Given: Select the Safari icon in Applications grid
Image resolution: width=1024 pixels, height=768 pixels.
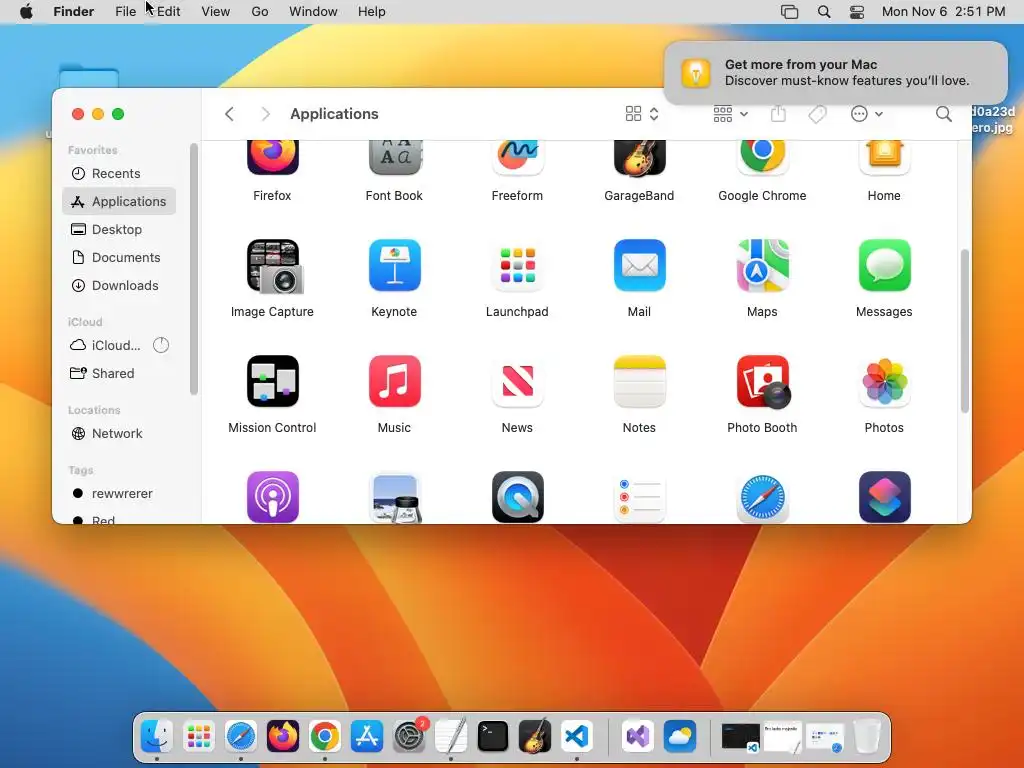Looking at the screenshot, I should click(x=762, y=498).
